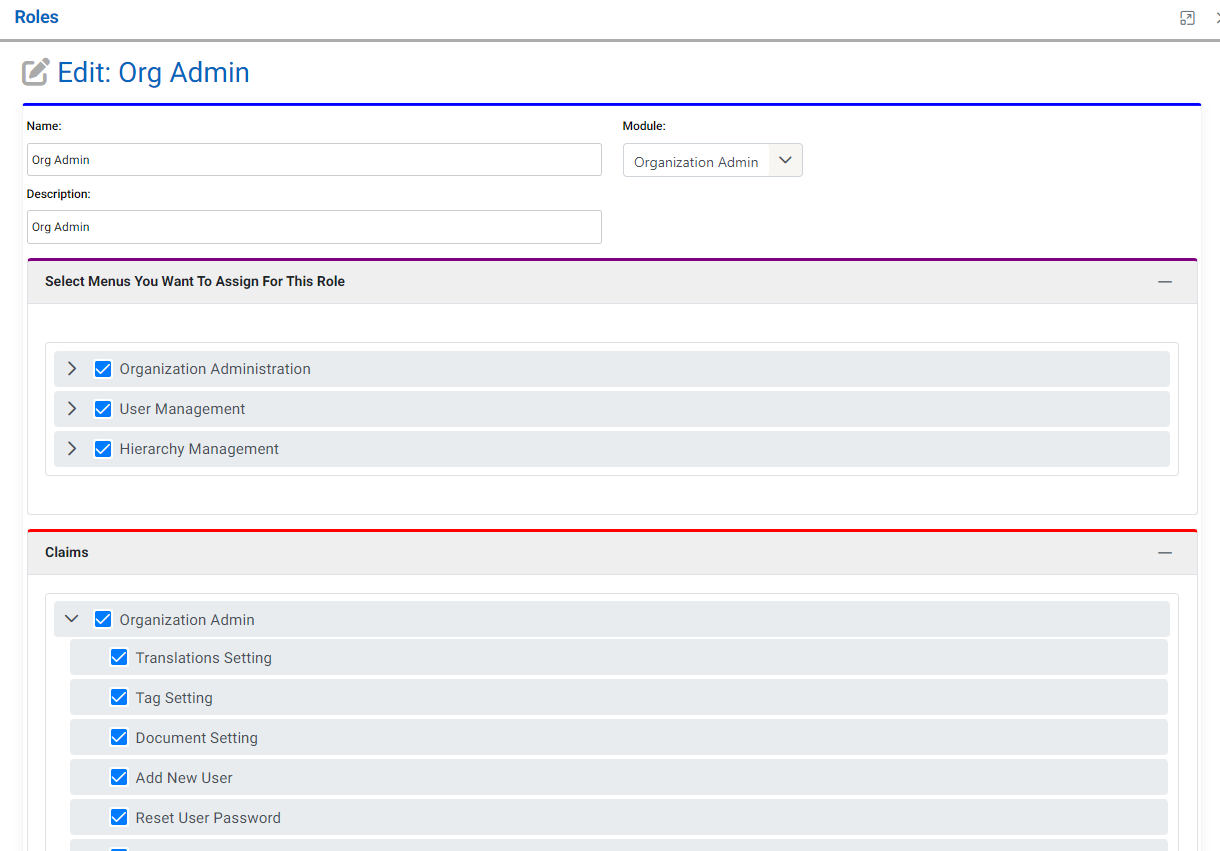Uncheck the Tag Setting claim

pyautogui.click(x=119, y=698)
